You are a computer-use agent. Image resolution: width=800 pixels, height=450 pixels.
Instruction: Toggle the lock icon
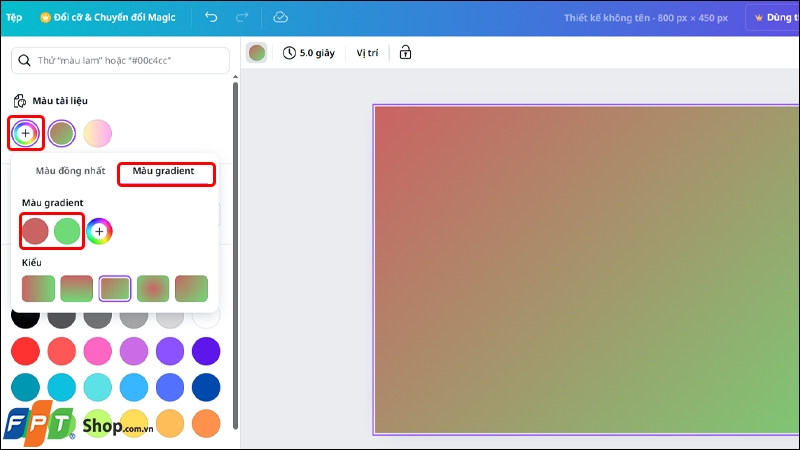pos(405,53)
